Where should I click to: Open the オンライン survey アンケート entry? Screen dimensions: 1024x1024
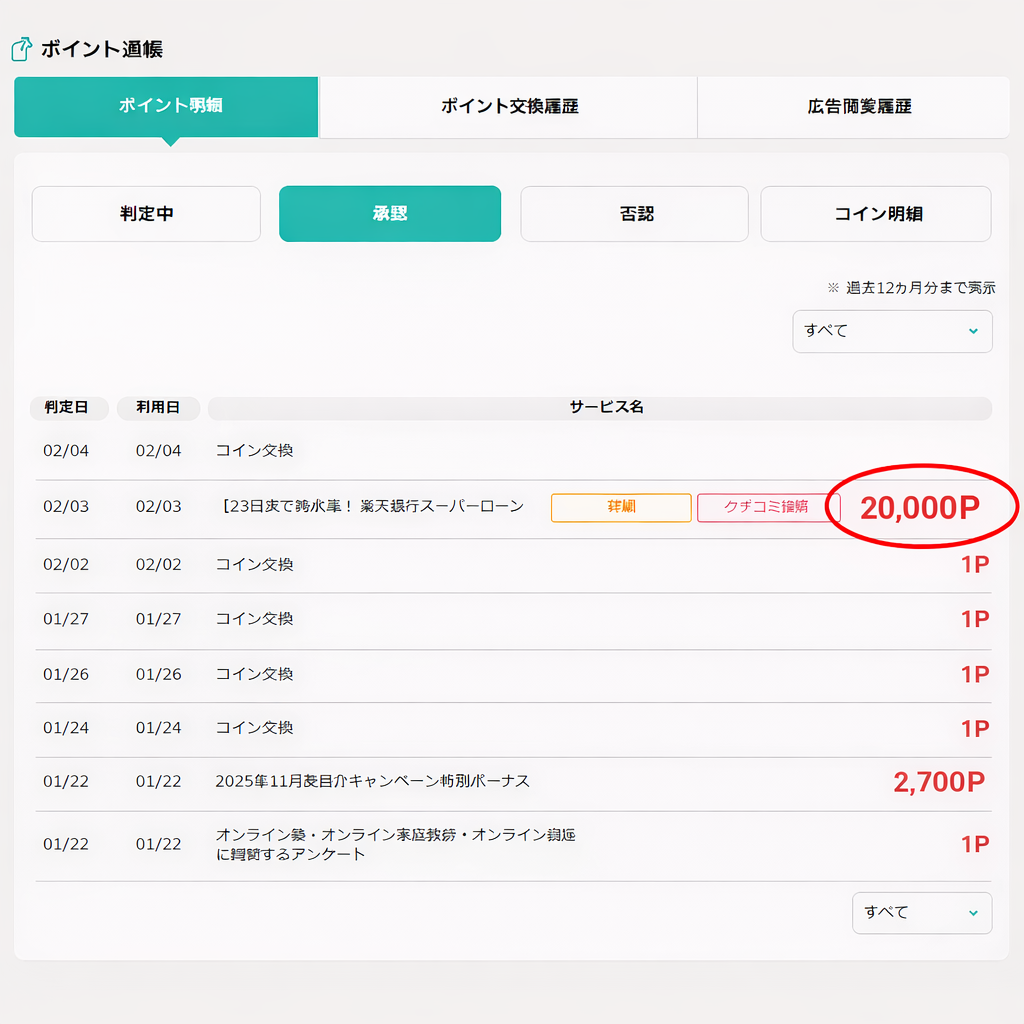[395, 845]
